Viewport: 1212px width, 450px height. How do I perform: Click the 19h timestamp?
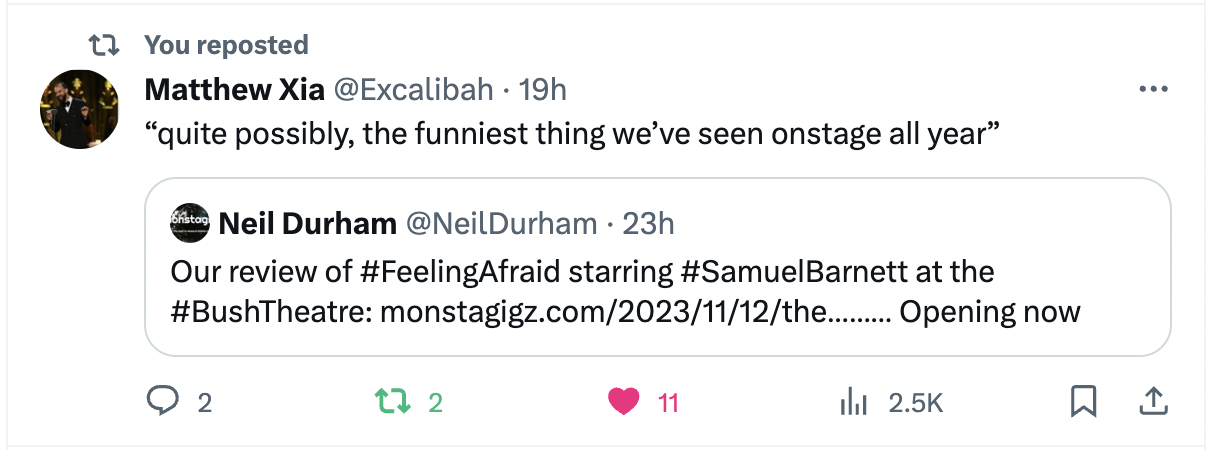[543, 90]
